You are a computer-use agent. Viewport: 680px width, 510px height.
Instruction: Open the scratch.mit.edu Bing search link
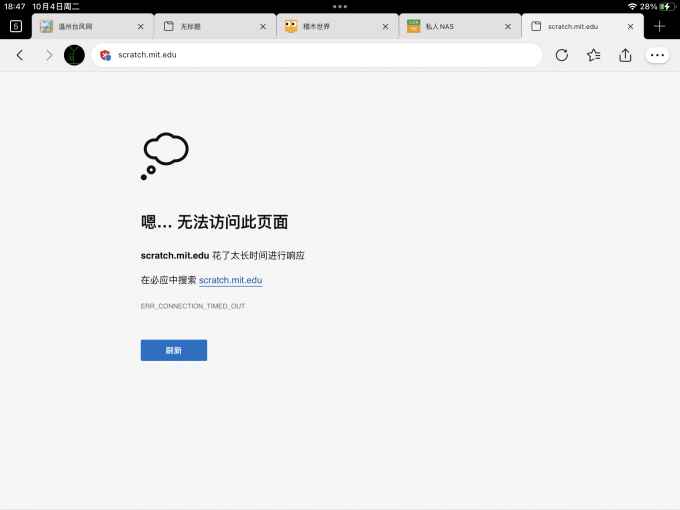[x=230, y=280]
